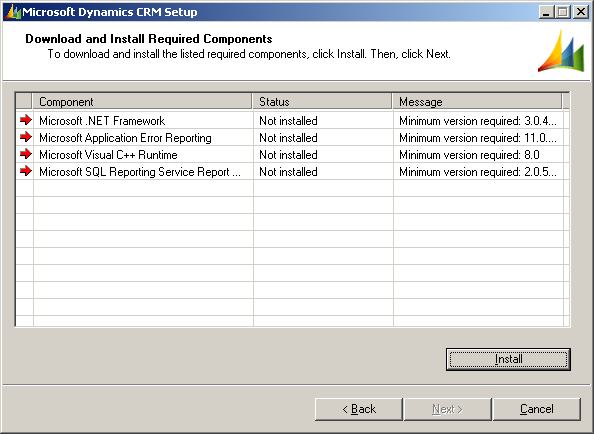Screen dimensions: 594x434
Task: Select Microsoft SQL Reporting Service Report row
Action: 290,172
